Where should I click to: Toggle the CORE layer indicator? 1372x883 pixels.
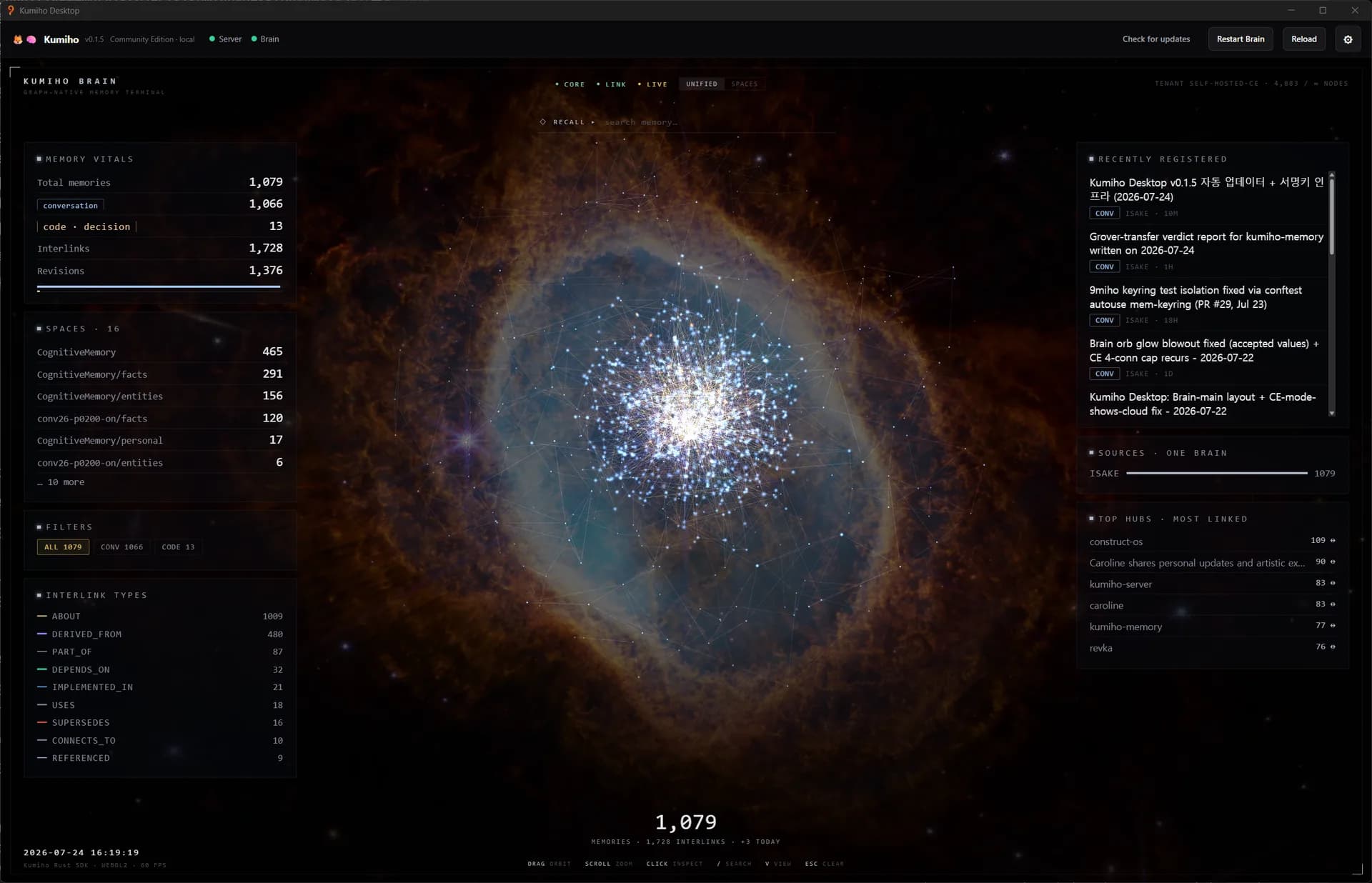pyautogui.click(x=570, y=84)
